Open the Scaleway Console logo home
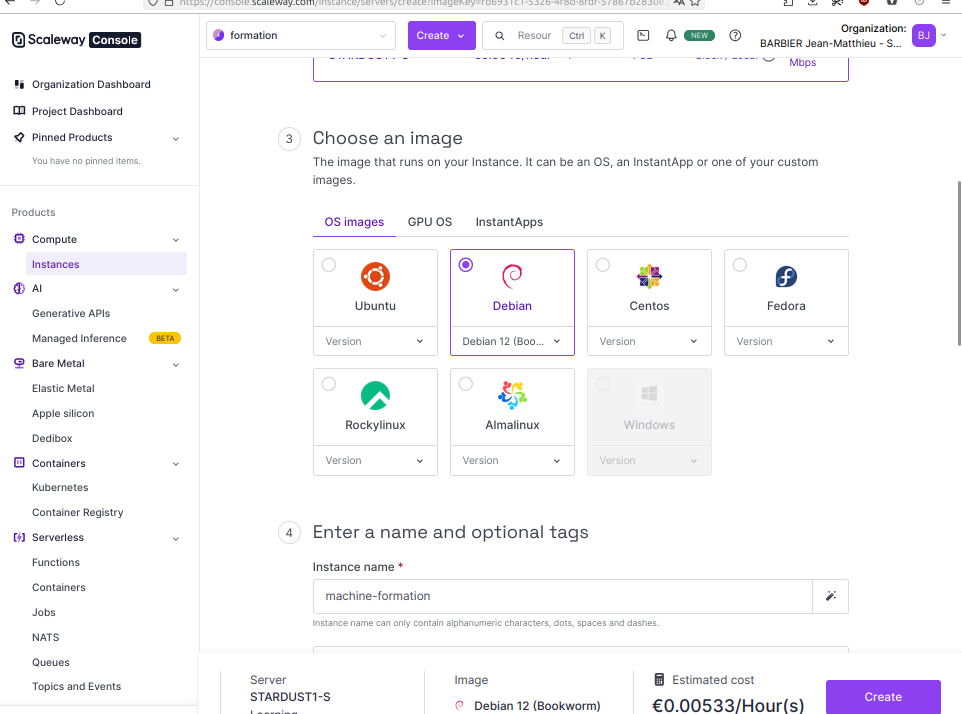962x714 pixels. (x=76, y=40)
